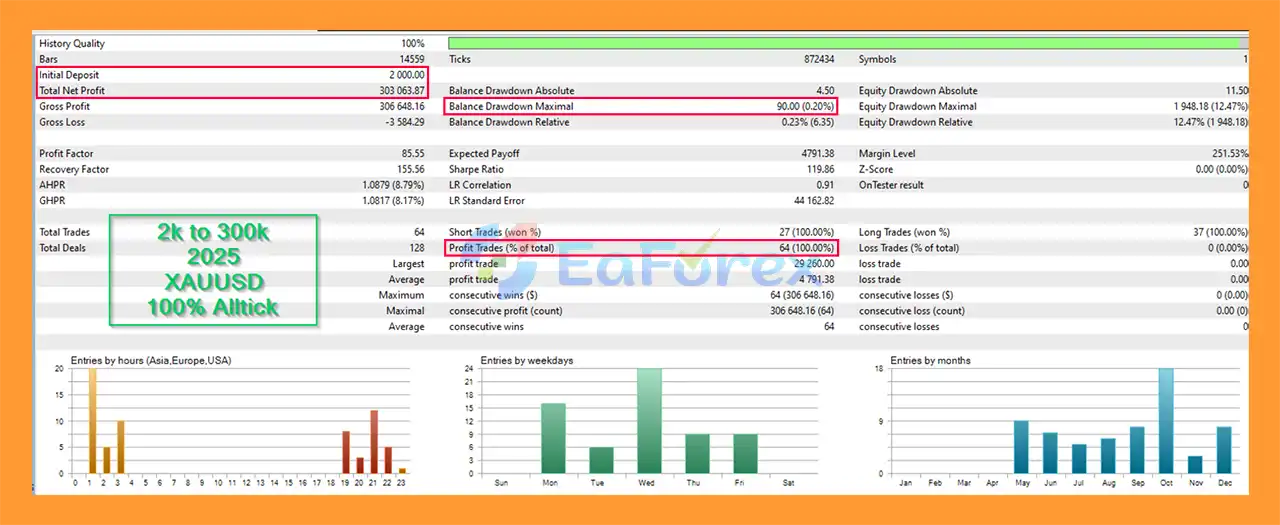
Task: Click the hour 21 bar in Entries by hours
Action: click(374, 441)
